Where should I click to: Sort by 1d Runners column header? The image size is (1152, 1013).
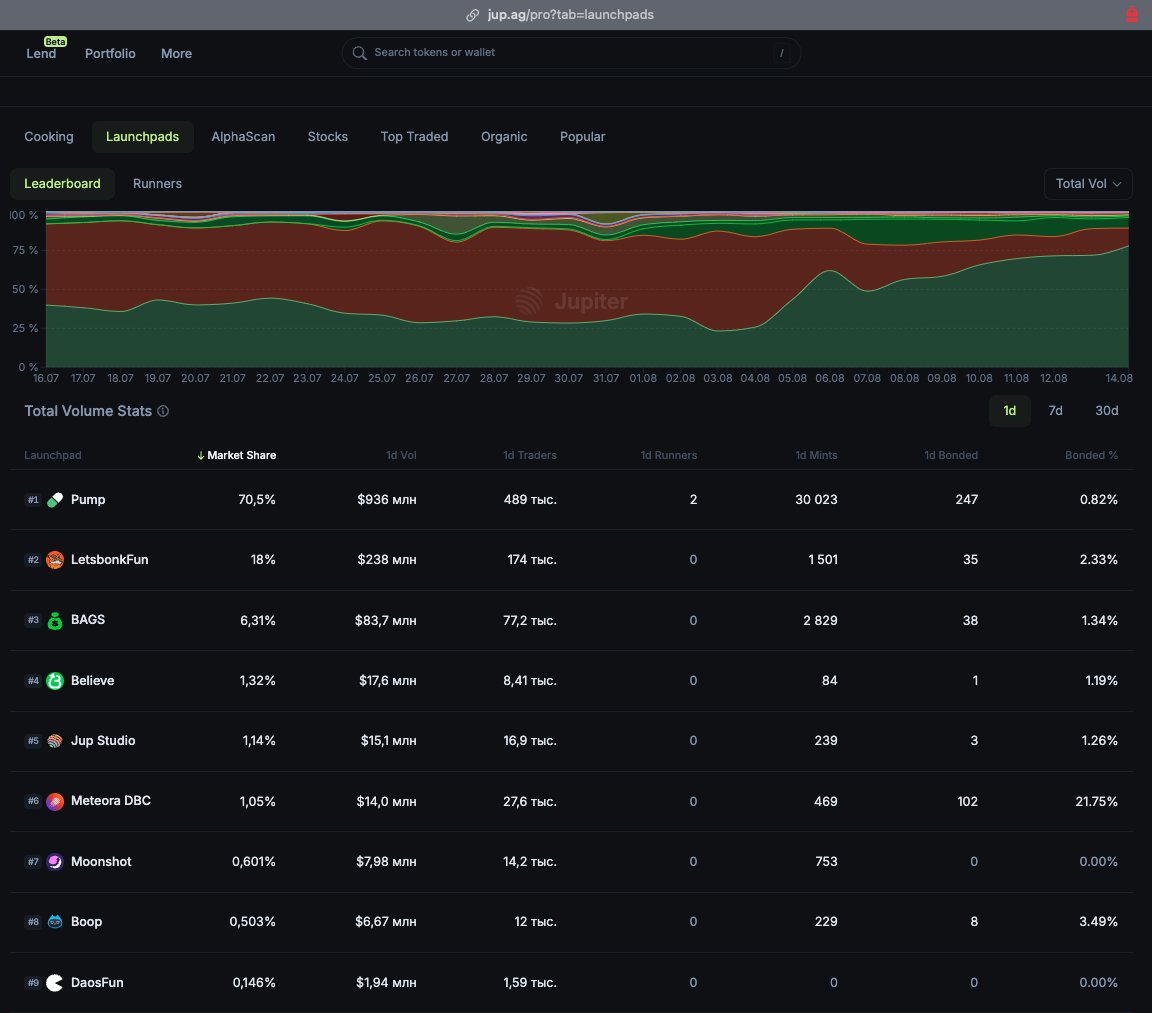[x=669, y=455]
